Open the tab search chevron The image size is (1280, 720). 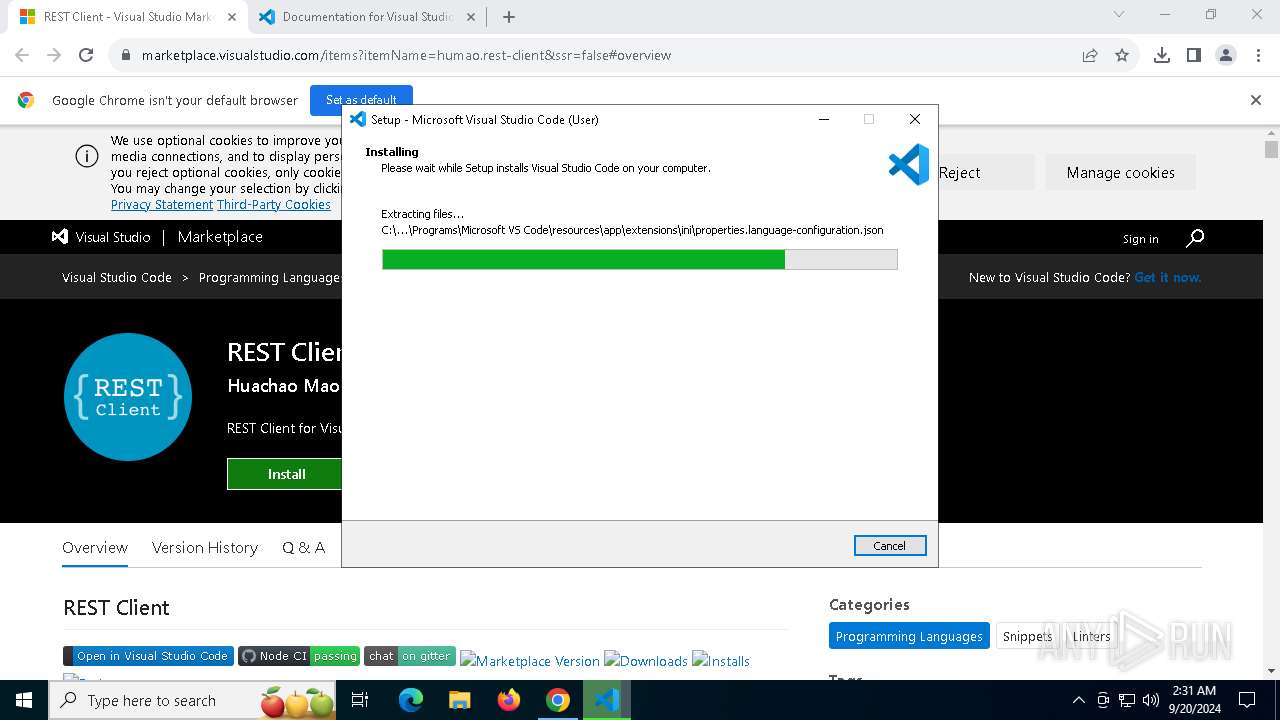1119,15
